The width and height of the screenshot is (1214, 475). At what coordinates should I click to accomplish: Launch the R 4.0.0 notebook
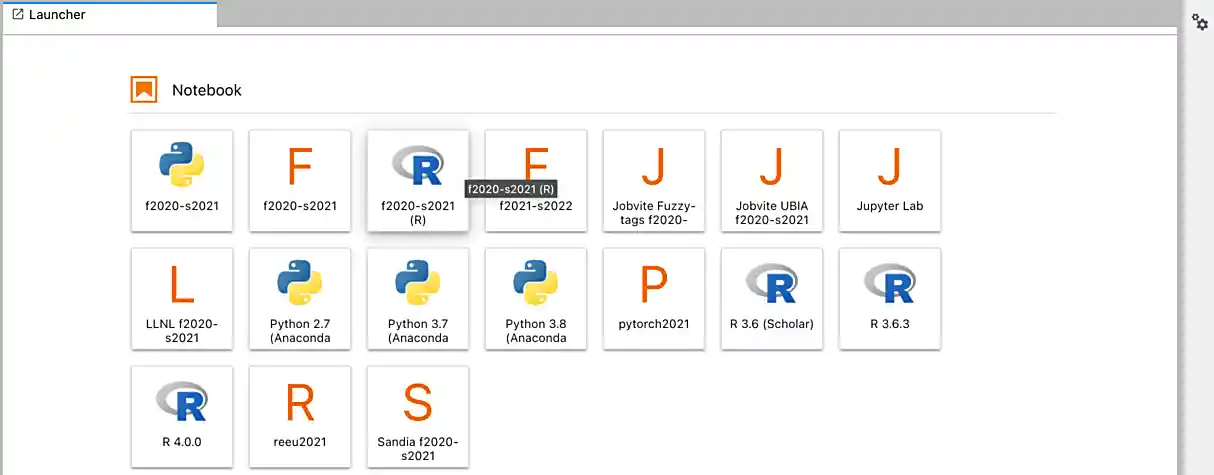click(182, 416)
